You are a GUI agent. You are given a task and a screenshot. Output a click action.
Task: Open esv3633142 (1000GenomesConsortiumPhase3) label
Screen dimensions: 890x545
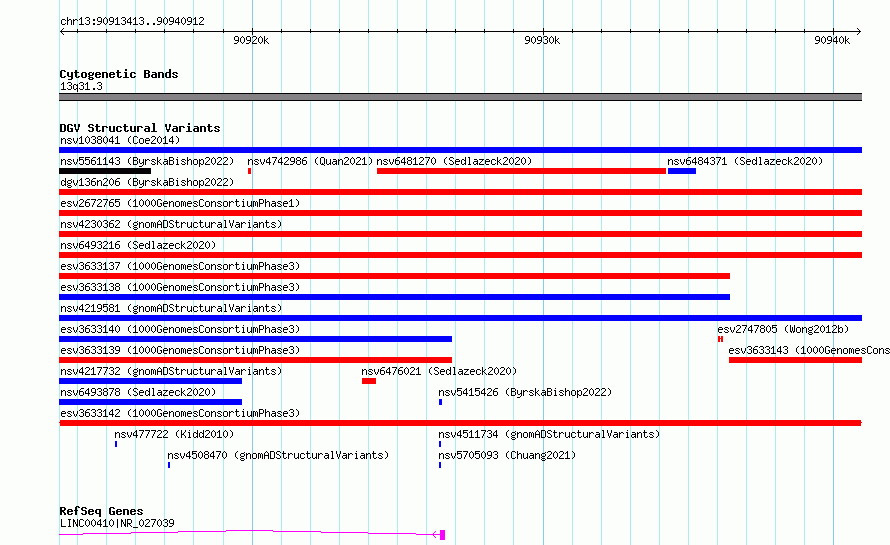(x=180, y=413)
